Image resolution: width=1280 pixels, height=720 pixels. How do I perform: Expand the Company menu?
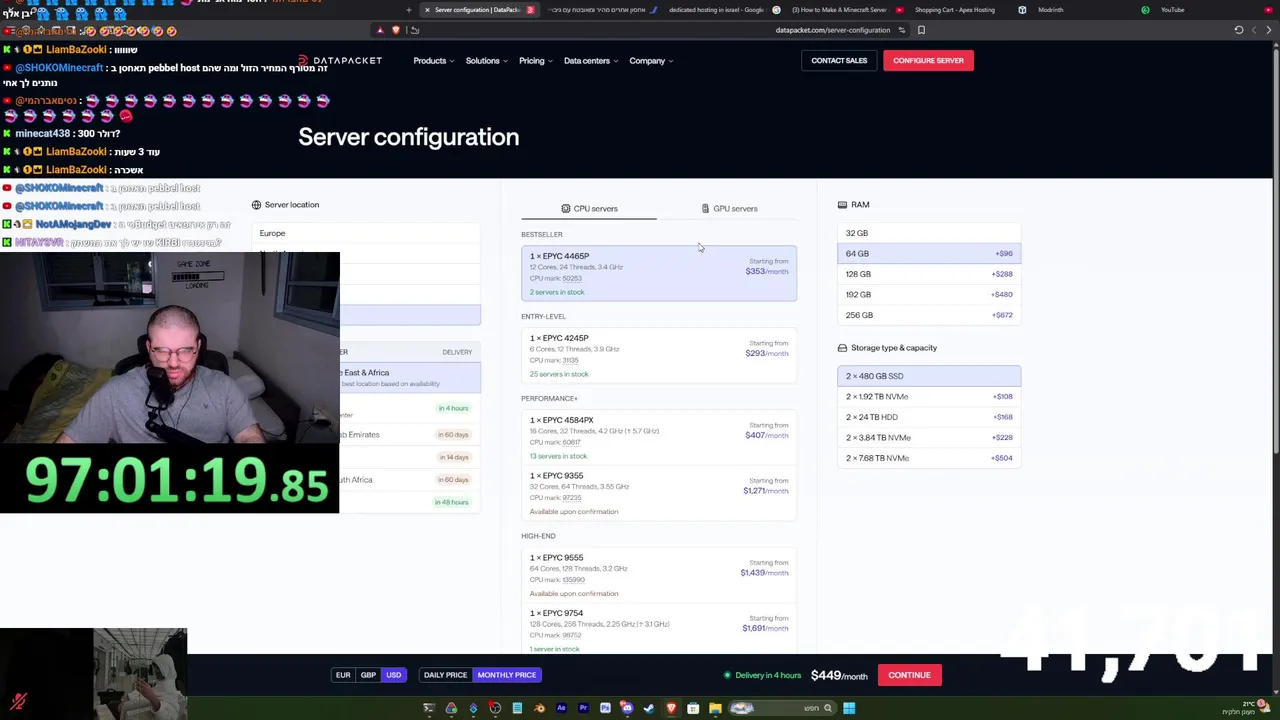(x=651, y=61)
